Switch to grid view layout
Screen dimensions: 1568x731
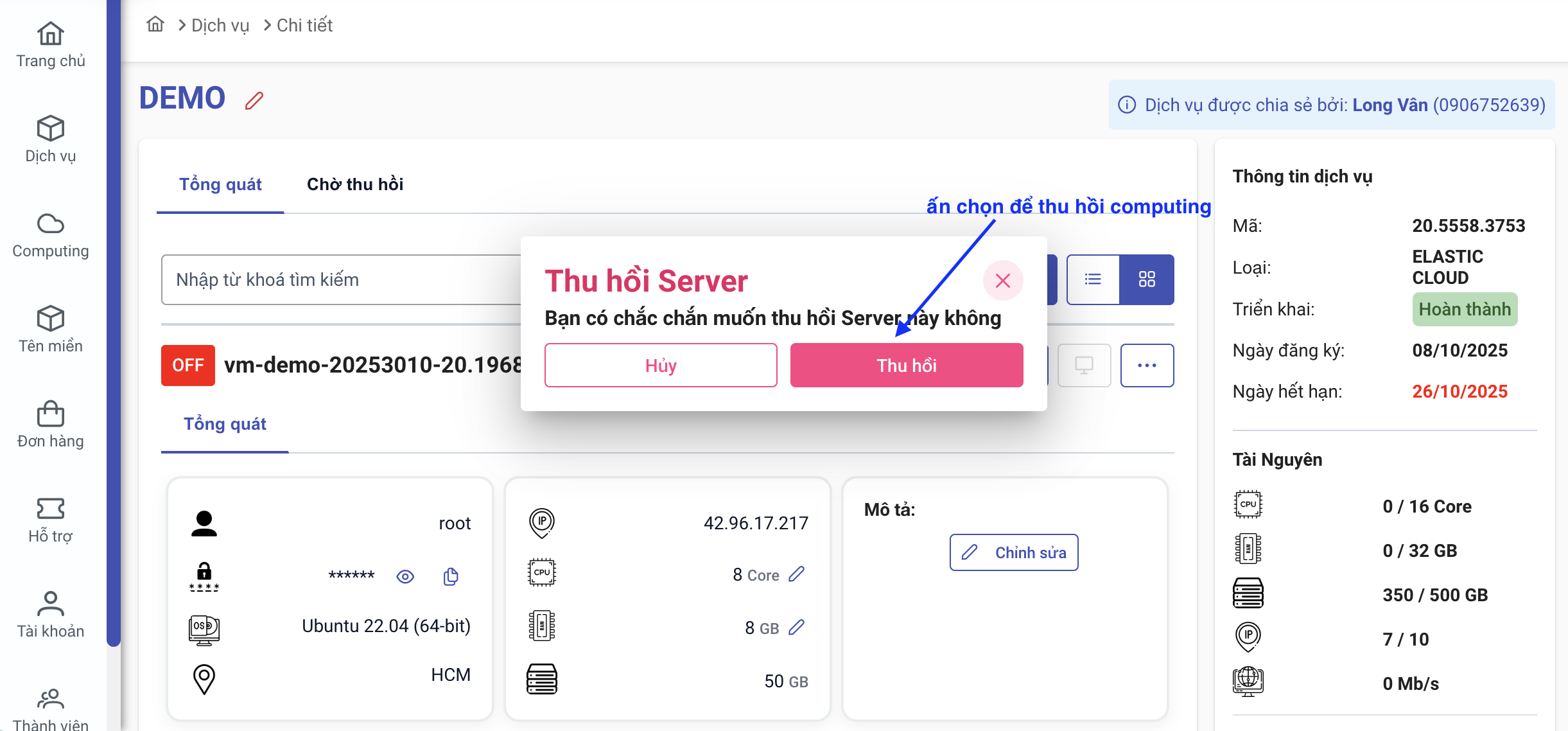click(x=1147, y=279)
